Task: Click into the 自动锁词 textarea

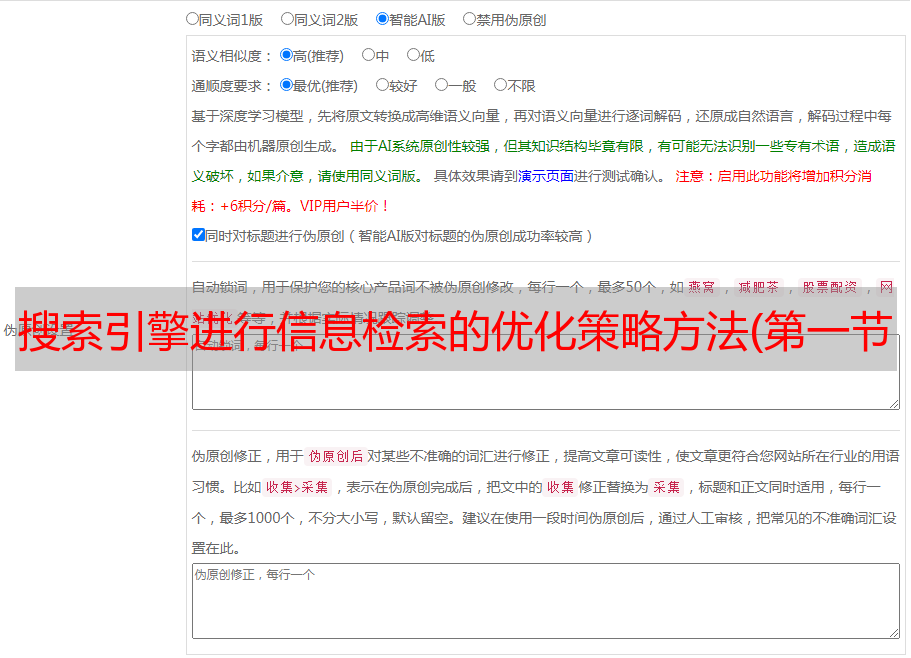Action: (546, 372)
